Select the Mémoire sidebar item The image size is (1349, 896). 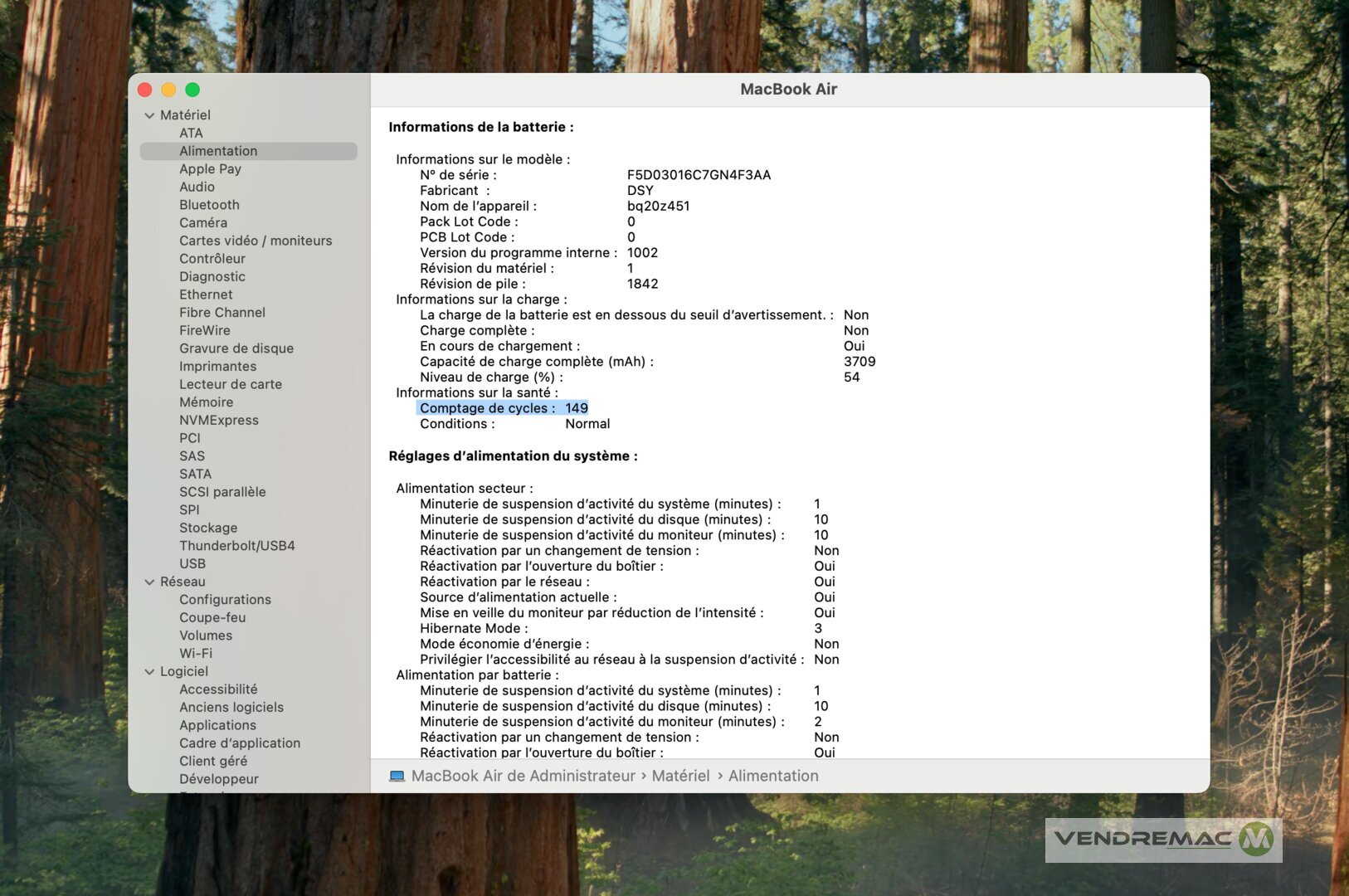[x=206, y=402]
